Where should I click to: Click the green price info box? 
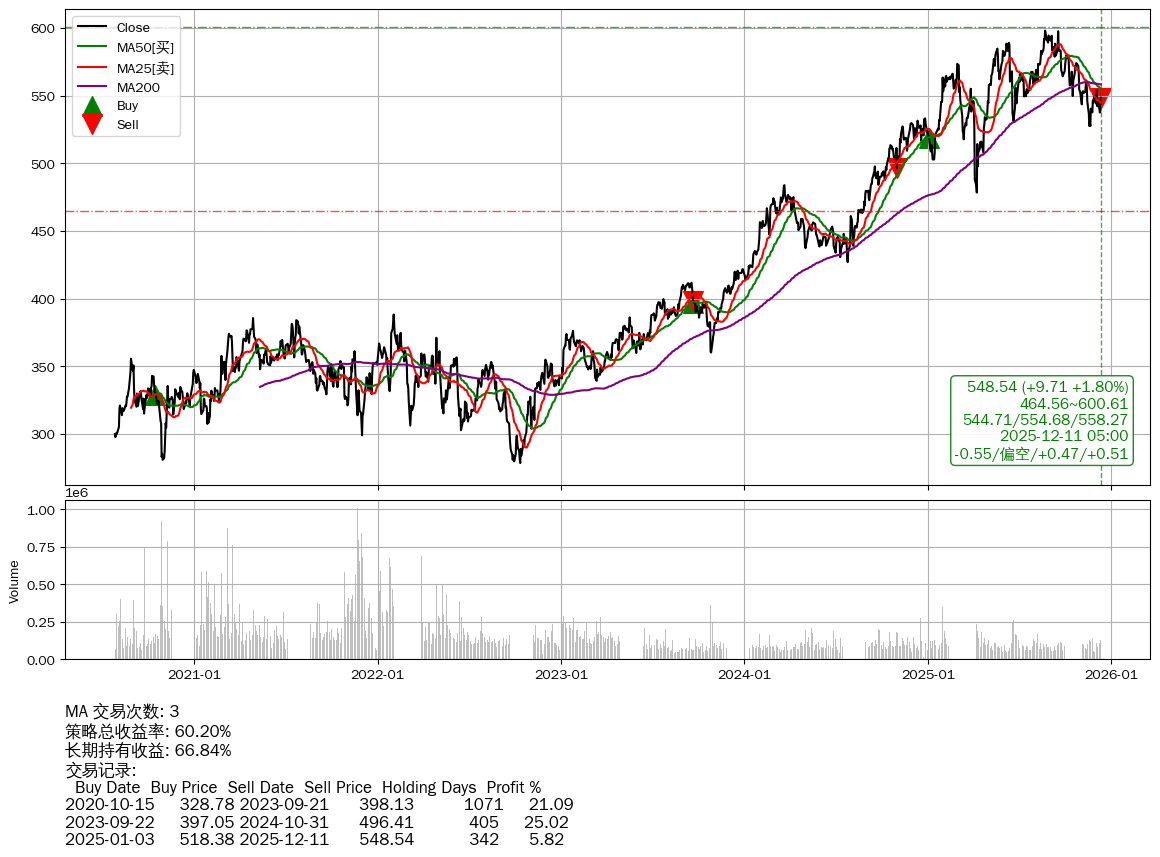pyautogui.click(x=1043, y=420)
